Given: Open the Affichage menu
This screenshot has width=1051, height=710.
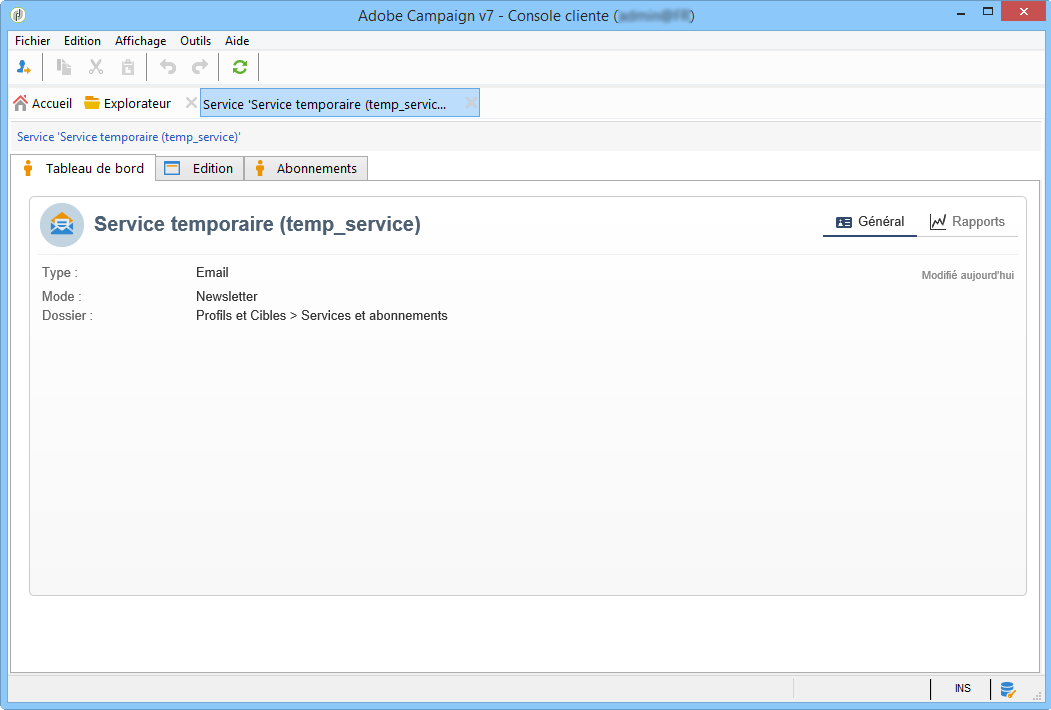Looking at the screenshot, I should pyautogui.click(x=140, y=41).
